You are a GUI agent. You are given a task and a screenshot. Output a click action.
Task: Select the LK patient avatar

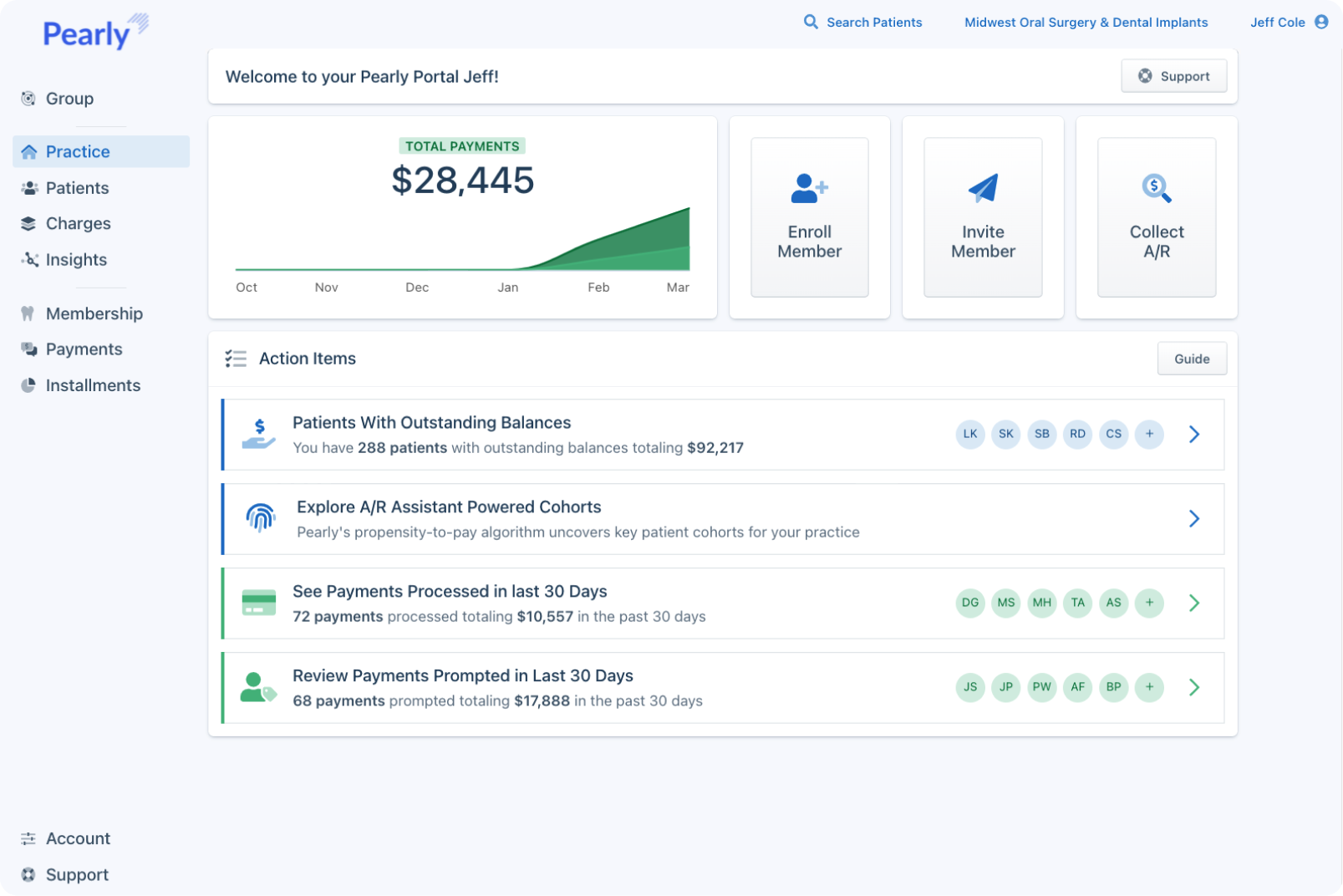tap(970, 434)
